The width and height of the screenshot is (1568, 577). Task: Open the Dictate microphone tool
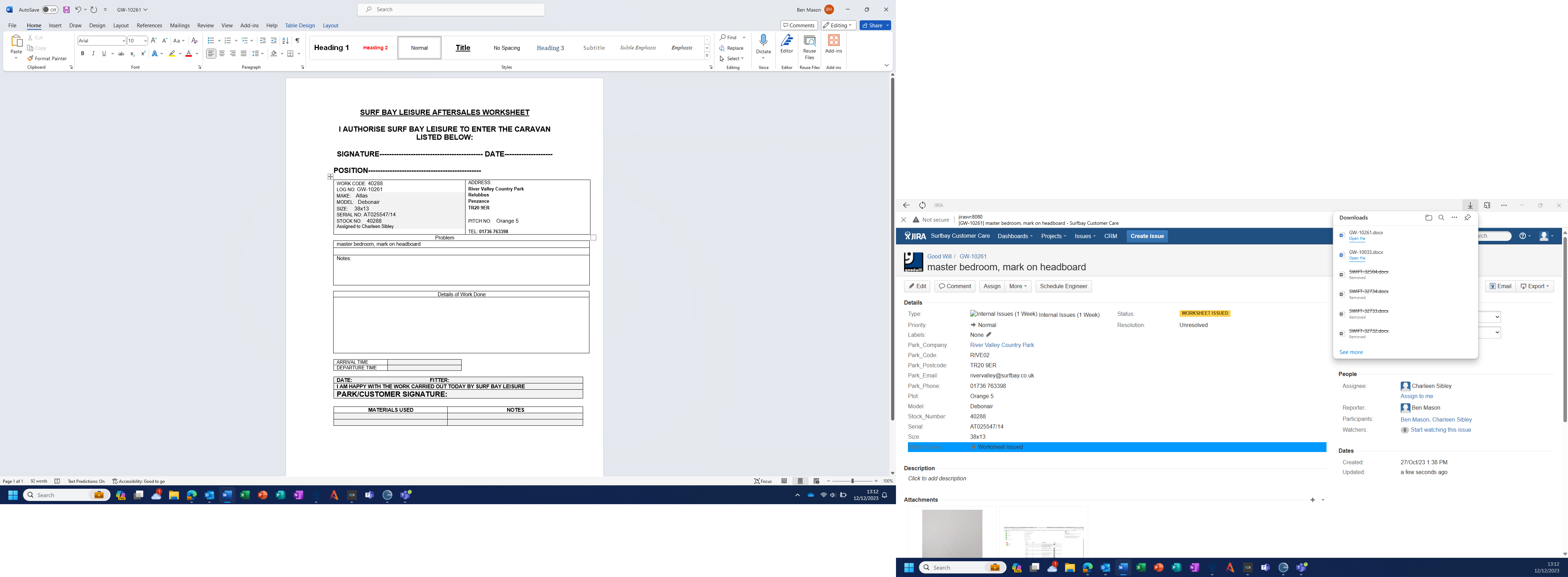[x=763, y=41]
